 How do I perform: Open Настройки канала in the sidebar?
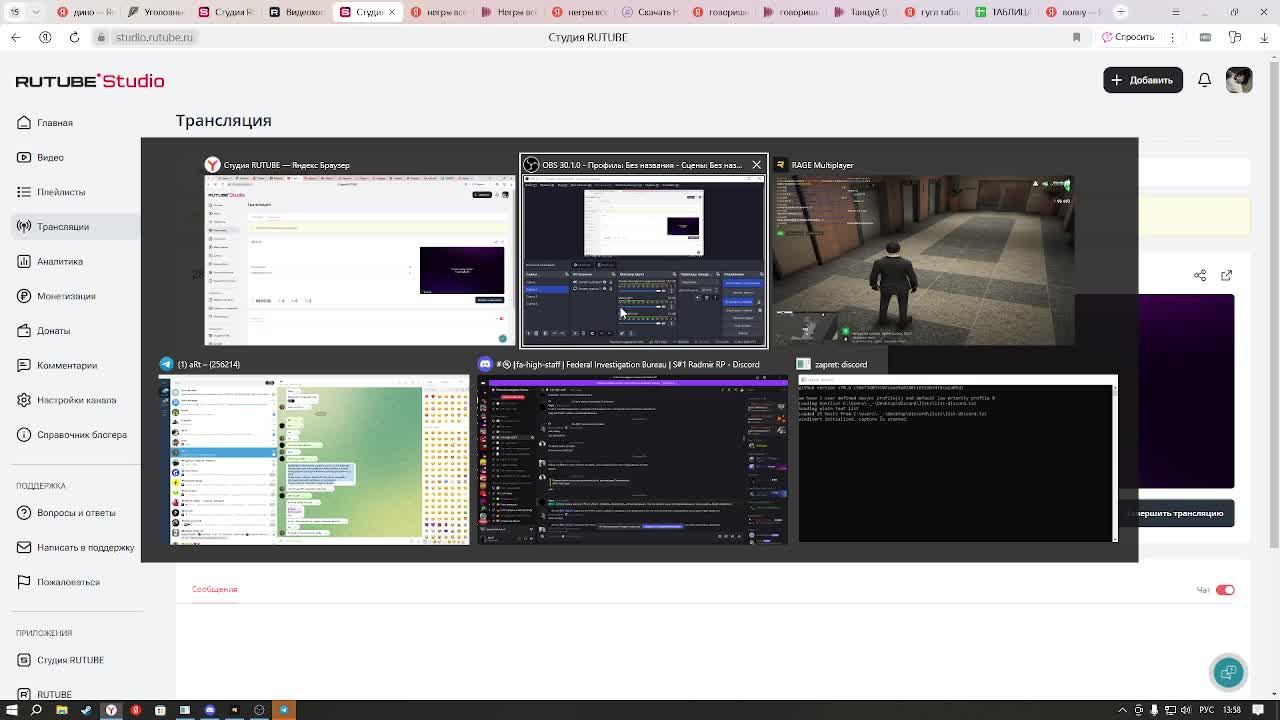(x=66, y=400)
